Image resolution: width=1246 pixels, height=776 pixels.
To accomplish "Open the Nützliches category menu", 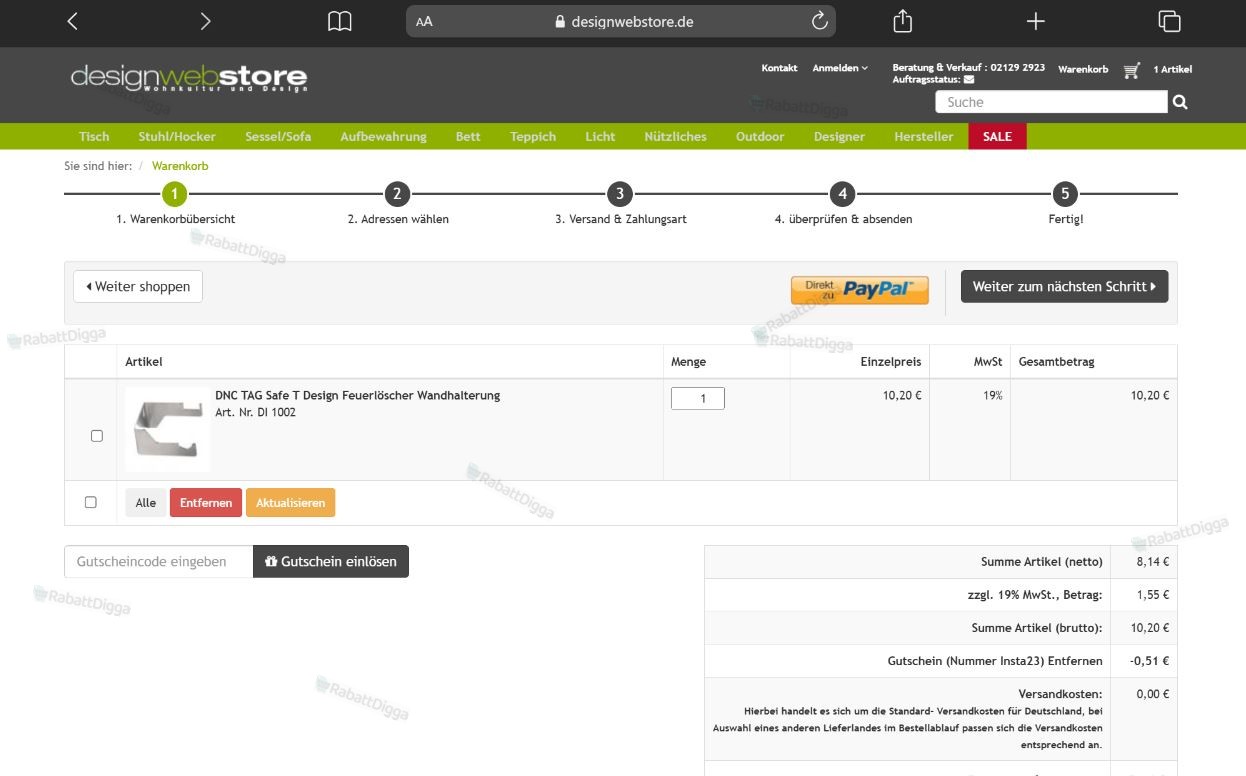I will tap(675, 136).
